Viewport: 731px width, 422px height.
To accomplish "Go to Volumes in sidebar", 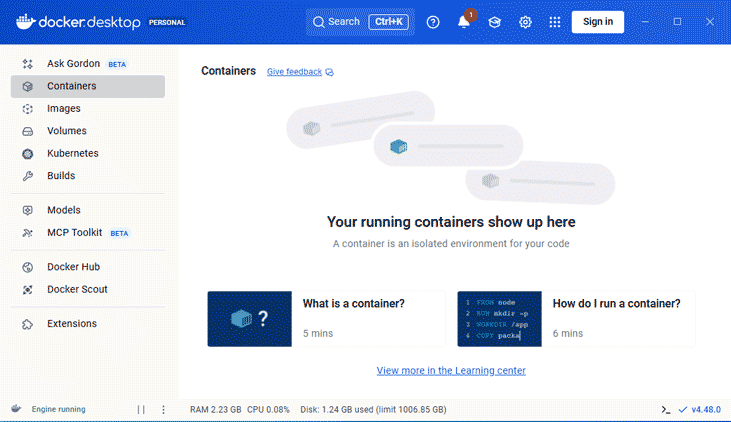I will tap(67, 131).
